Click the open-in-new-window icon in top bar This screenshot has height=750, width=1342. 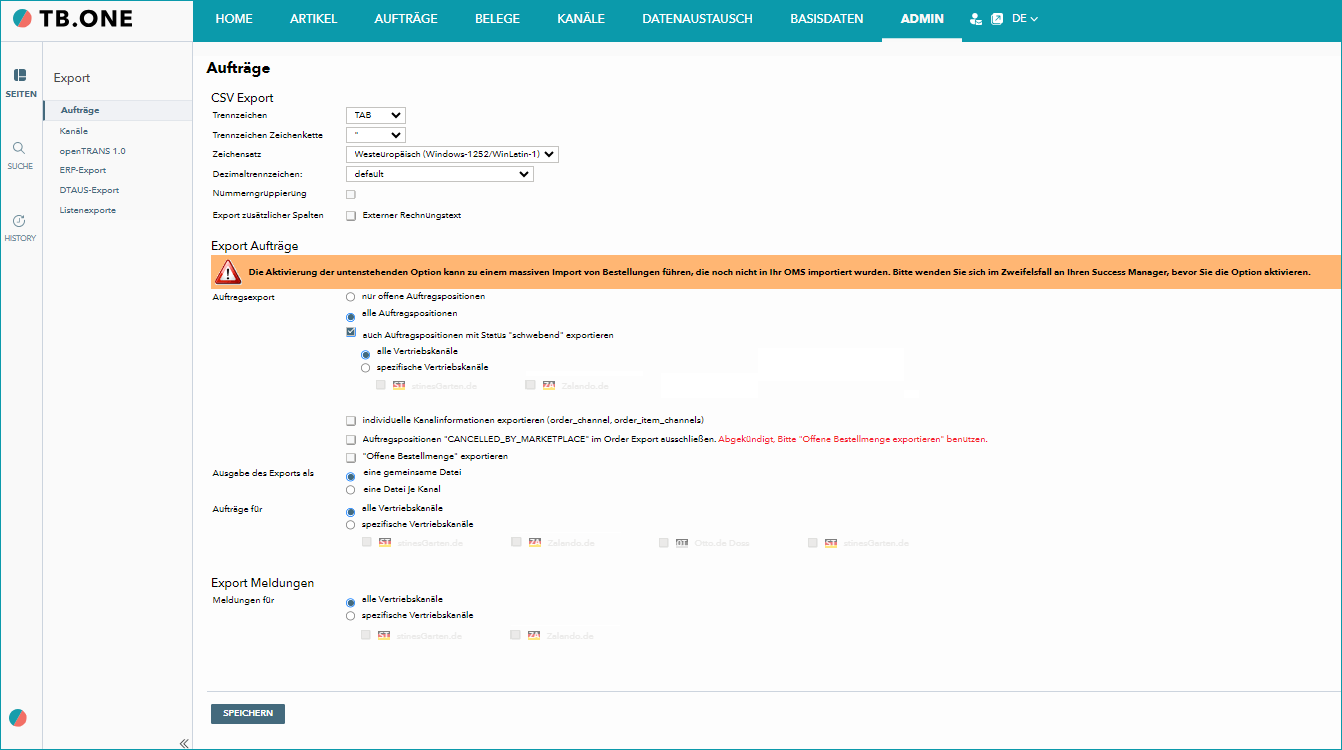pos(997,19)
